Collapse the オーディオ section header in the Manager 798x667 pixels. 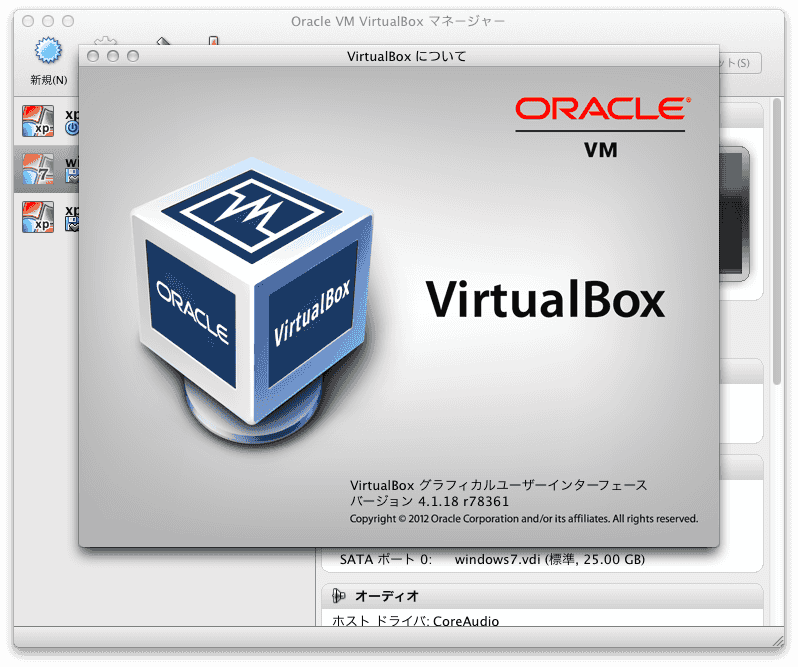pyautogui.click(x=542, y=596)
